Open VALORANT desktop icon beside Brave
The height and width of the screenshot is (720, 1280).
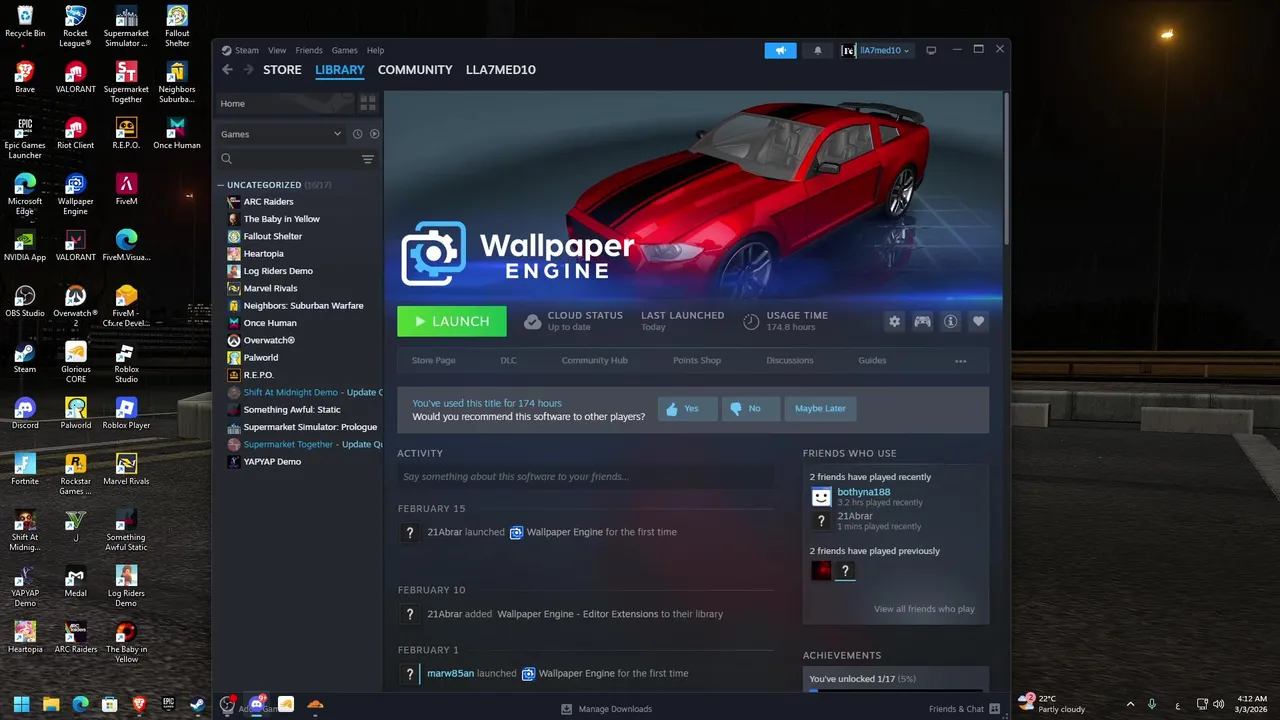[75, 78]
